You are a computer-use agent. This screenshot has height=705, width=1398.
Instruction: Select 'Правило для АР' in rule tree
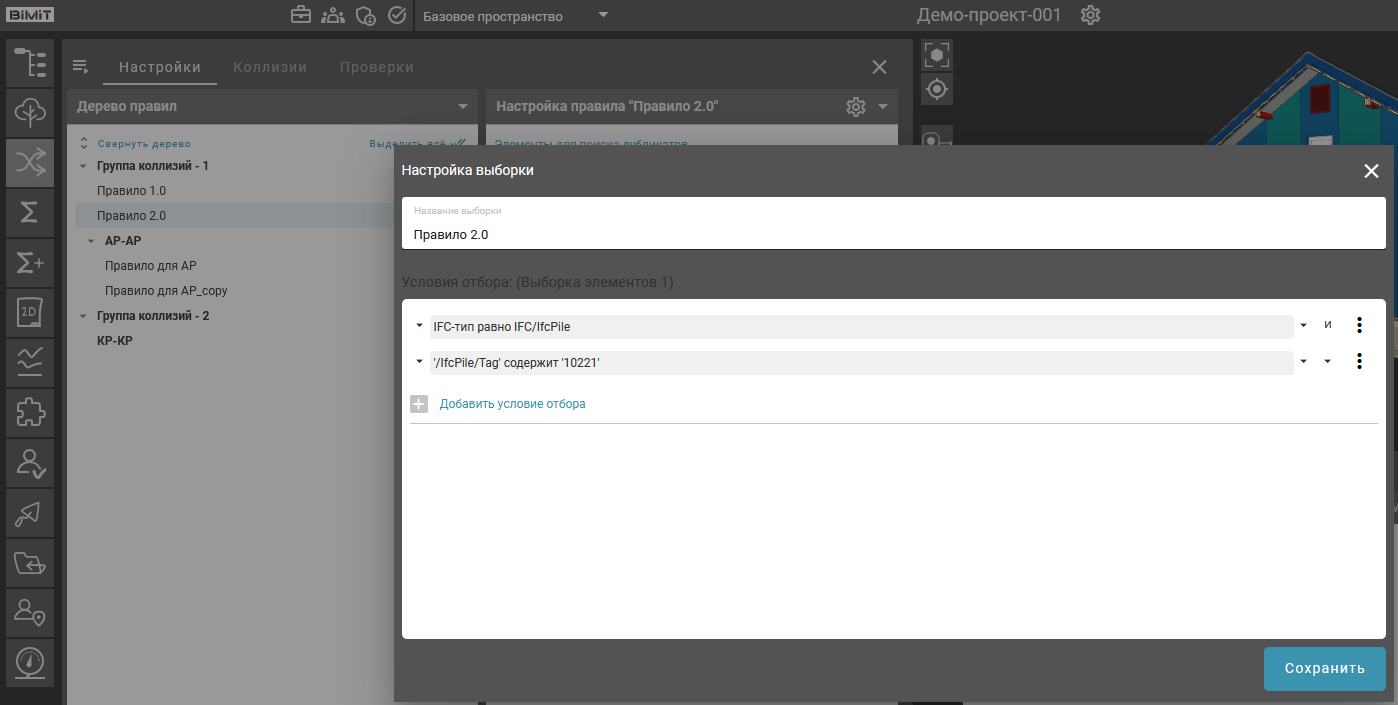coord(150,266)
